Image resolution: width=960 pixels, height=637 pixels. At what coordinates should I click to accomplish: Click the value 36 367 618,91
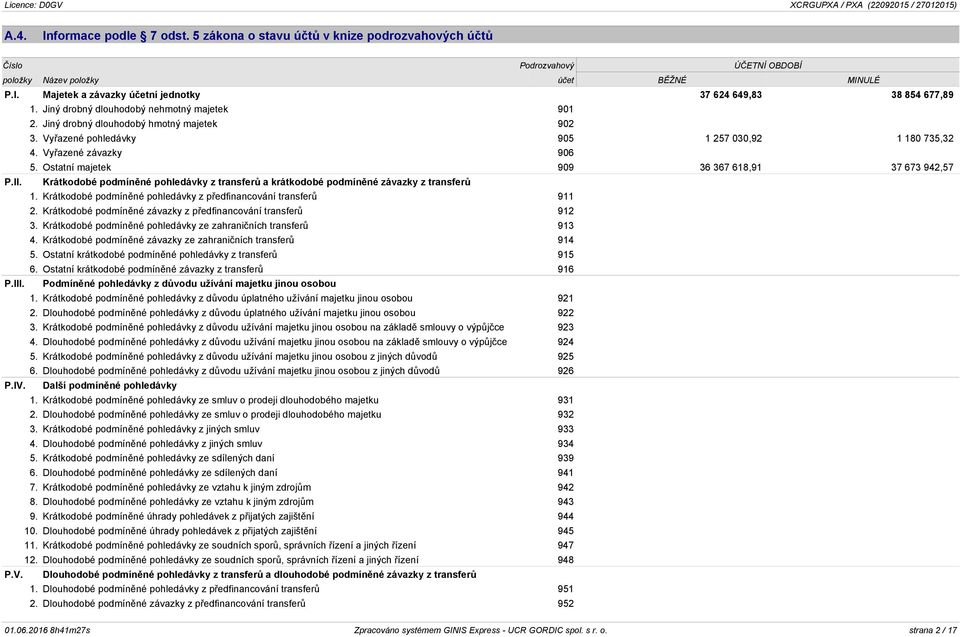tap(730, 167)
